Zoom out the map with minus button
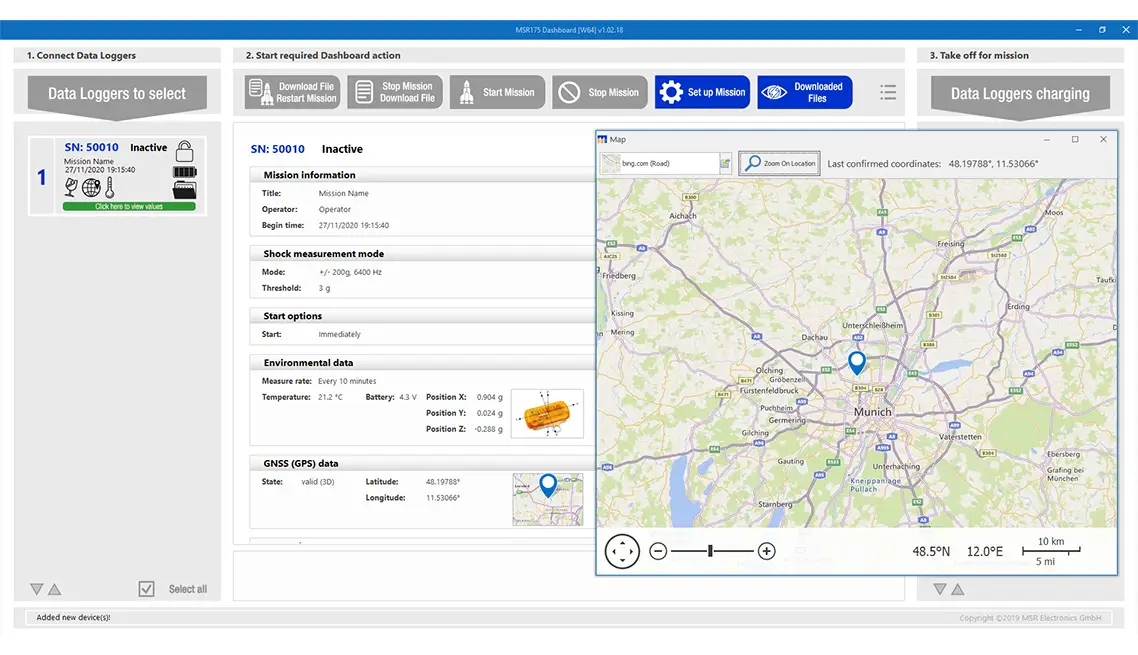The height and width of the screenshot is (655, 1138). tap(658, 551)
